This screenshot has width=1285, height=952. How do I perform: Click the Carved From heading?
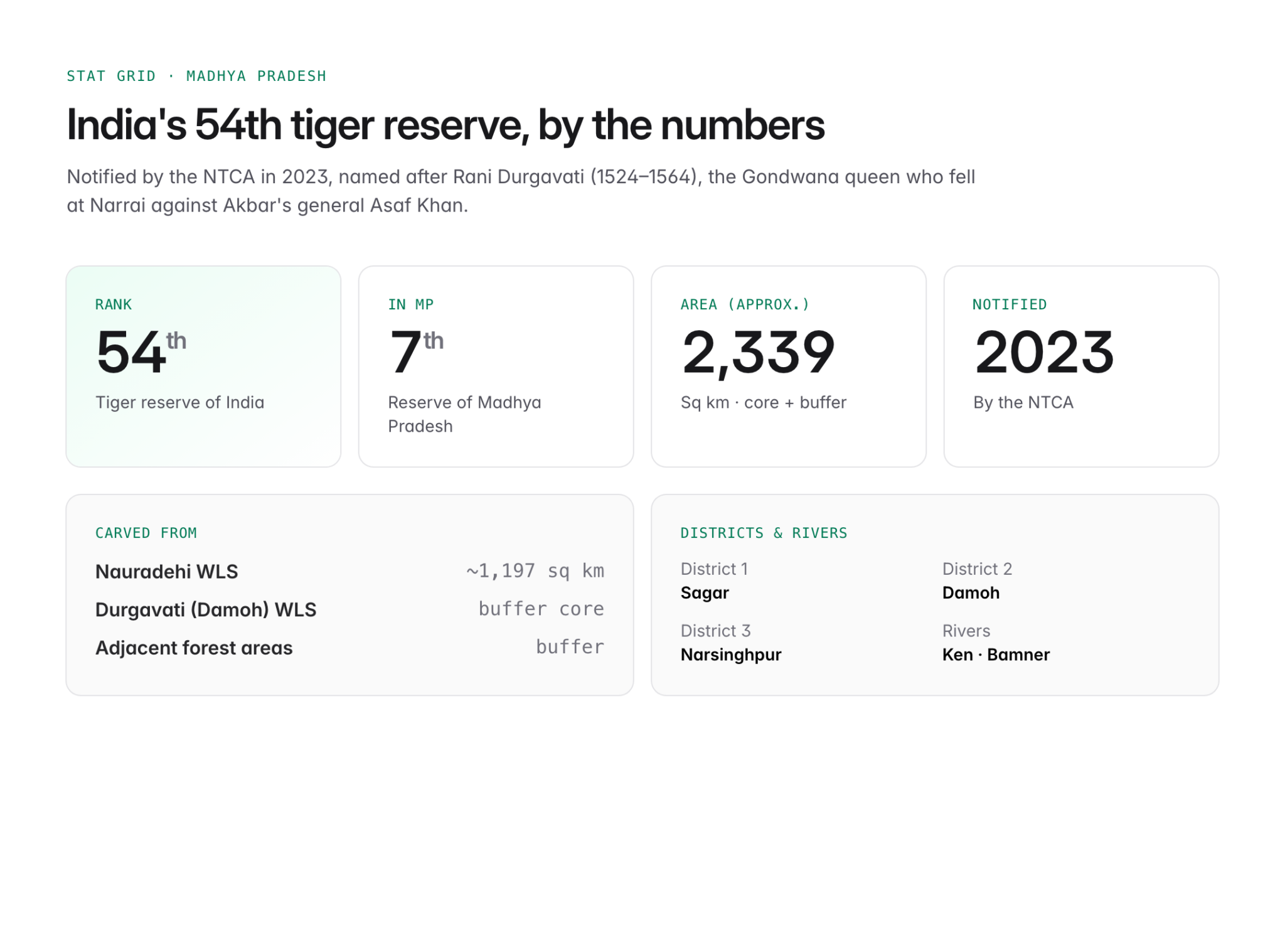[x=146, y=533]
